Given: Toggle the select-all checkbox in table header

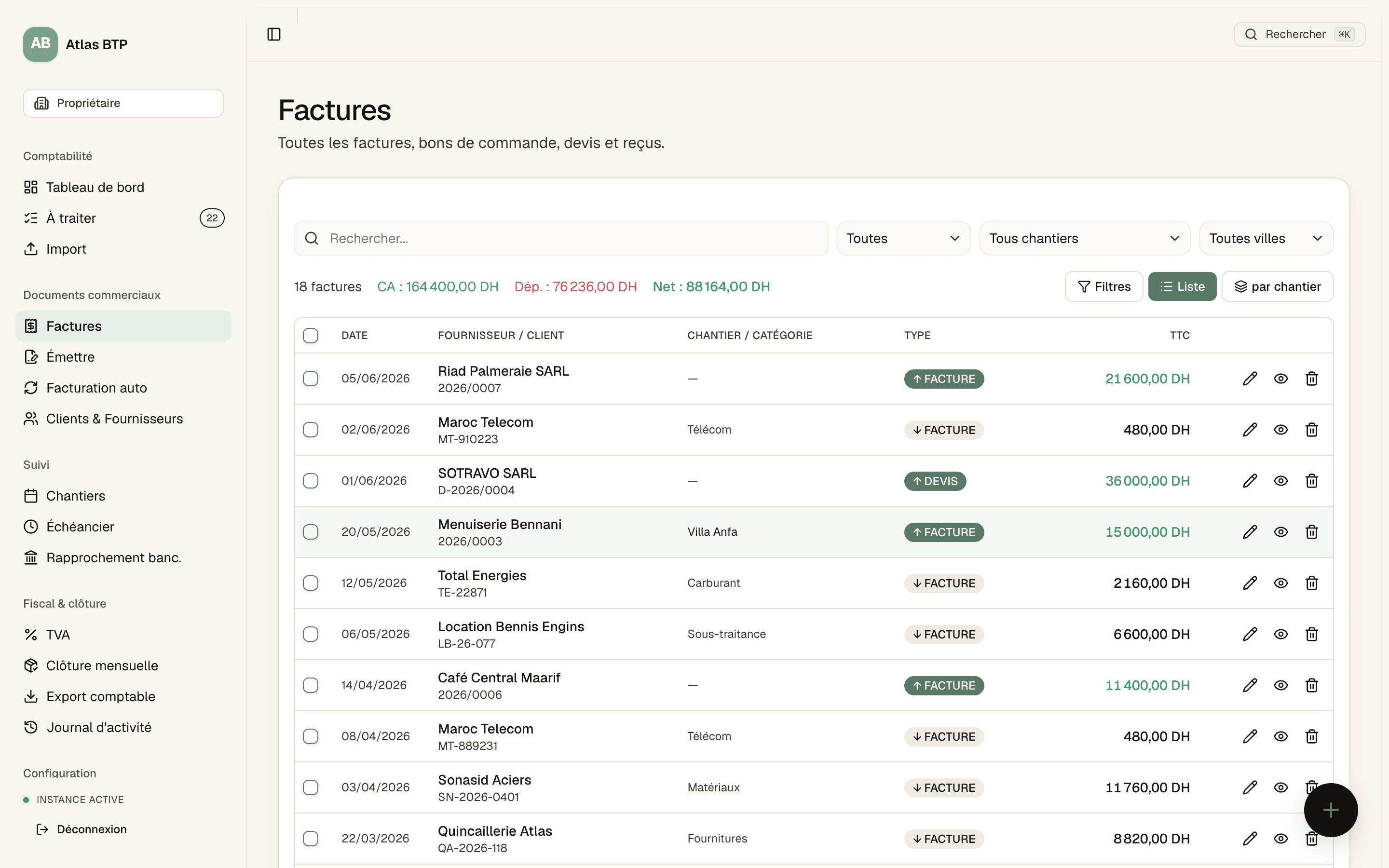Looking at the screenshot, I should tap(311, 335).
